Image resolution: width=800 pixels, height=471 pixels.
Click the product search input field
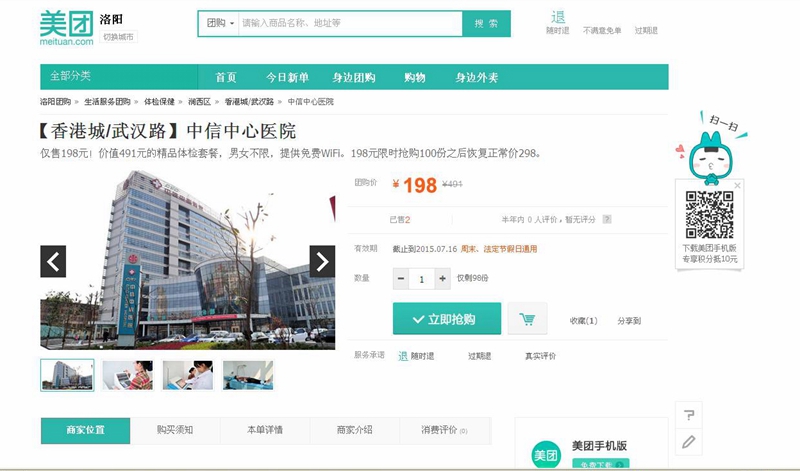coord(350,23)
